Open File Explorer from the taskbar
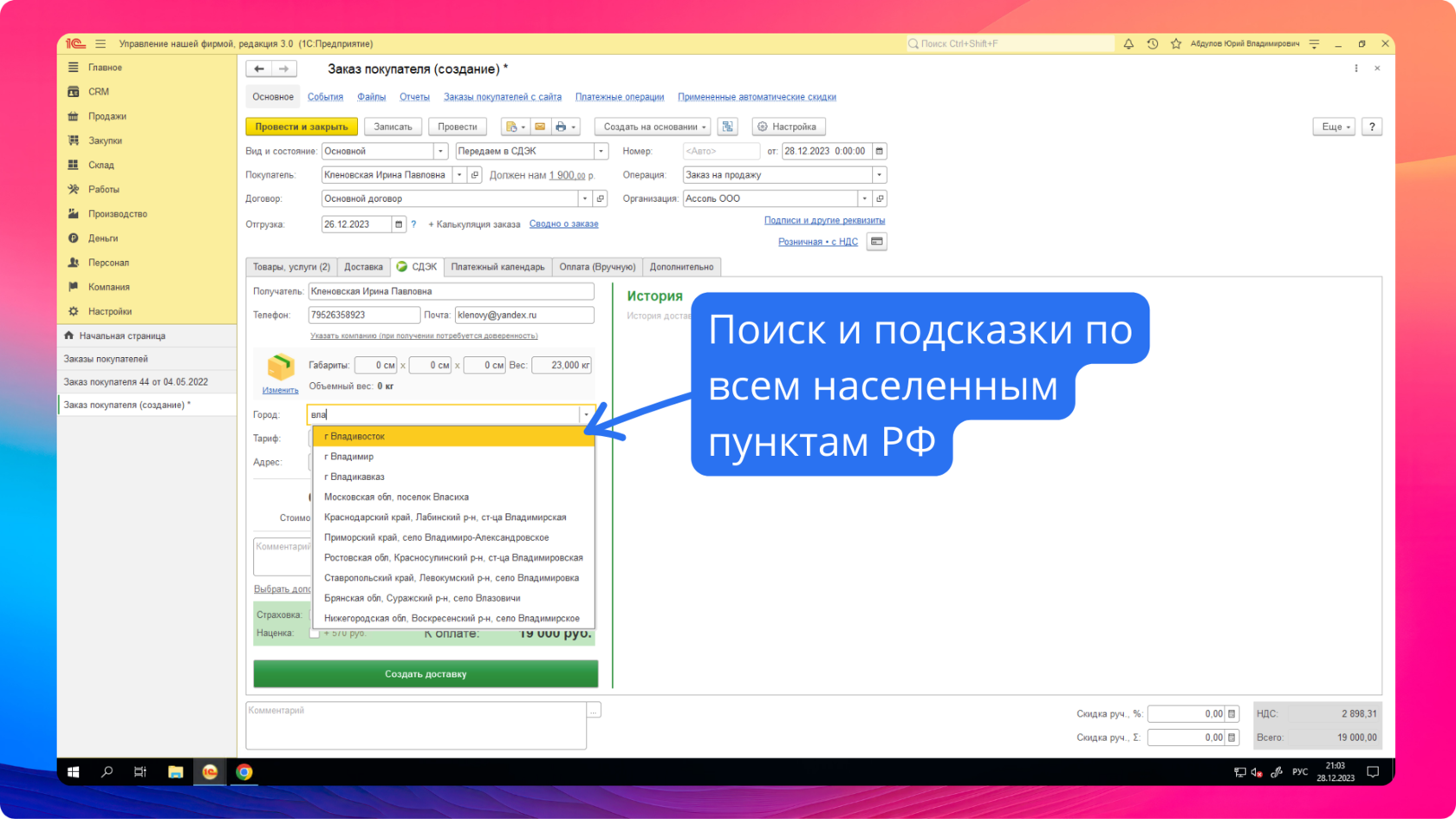1456x819 pixels. point(175,771)
